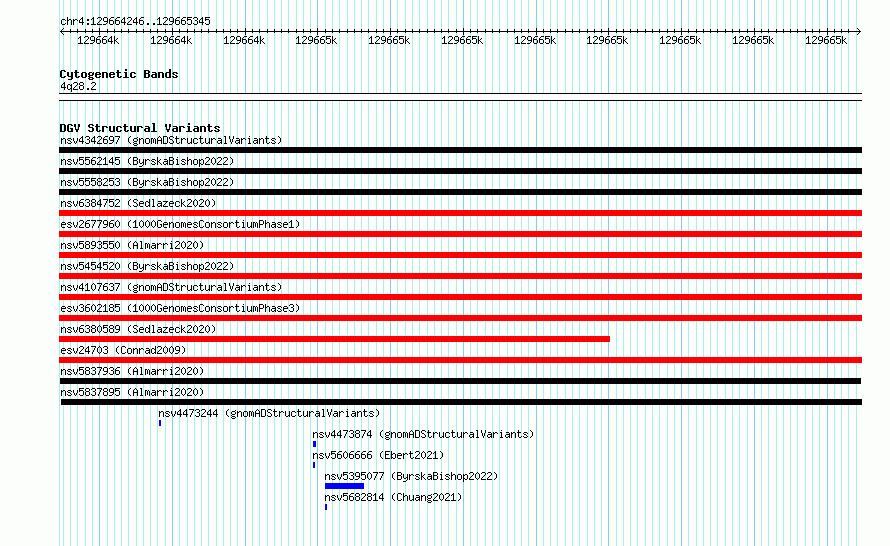Click the small blue mark under nsv4473874
The width and height of the screenshot is (890, 546).
pos(314,444)
